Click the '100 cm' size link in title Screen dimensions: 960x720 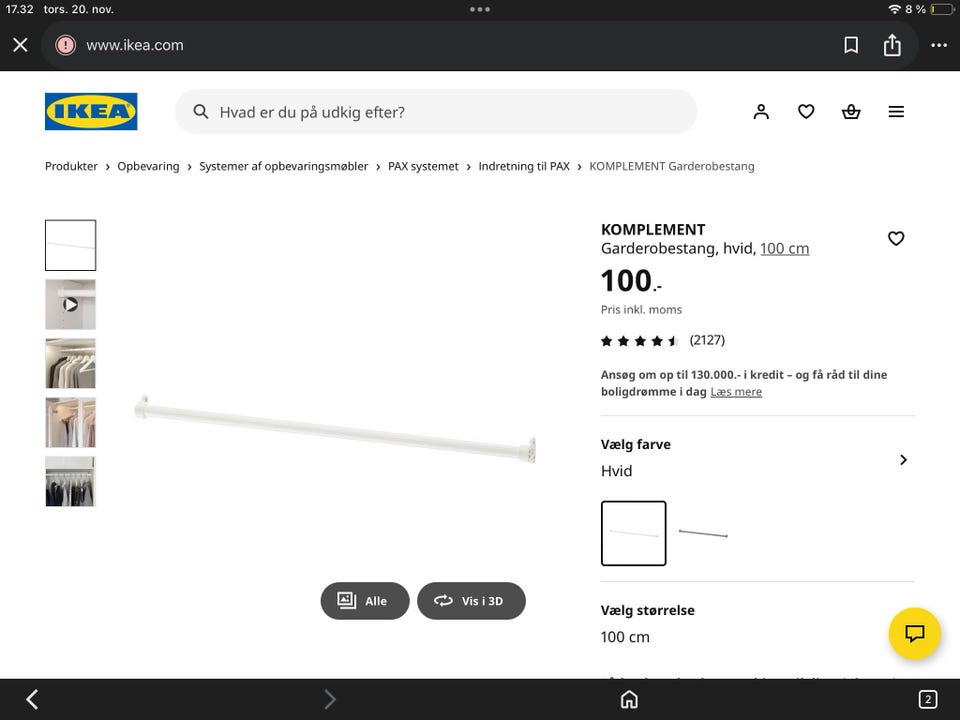[x=784, y=249]
